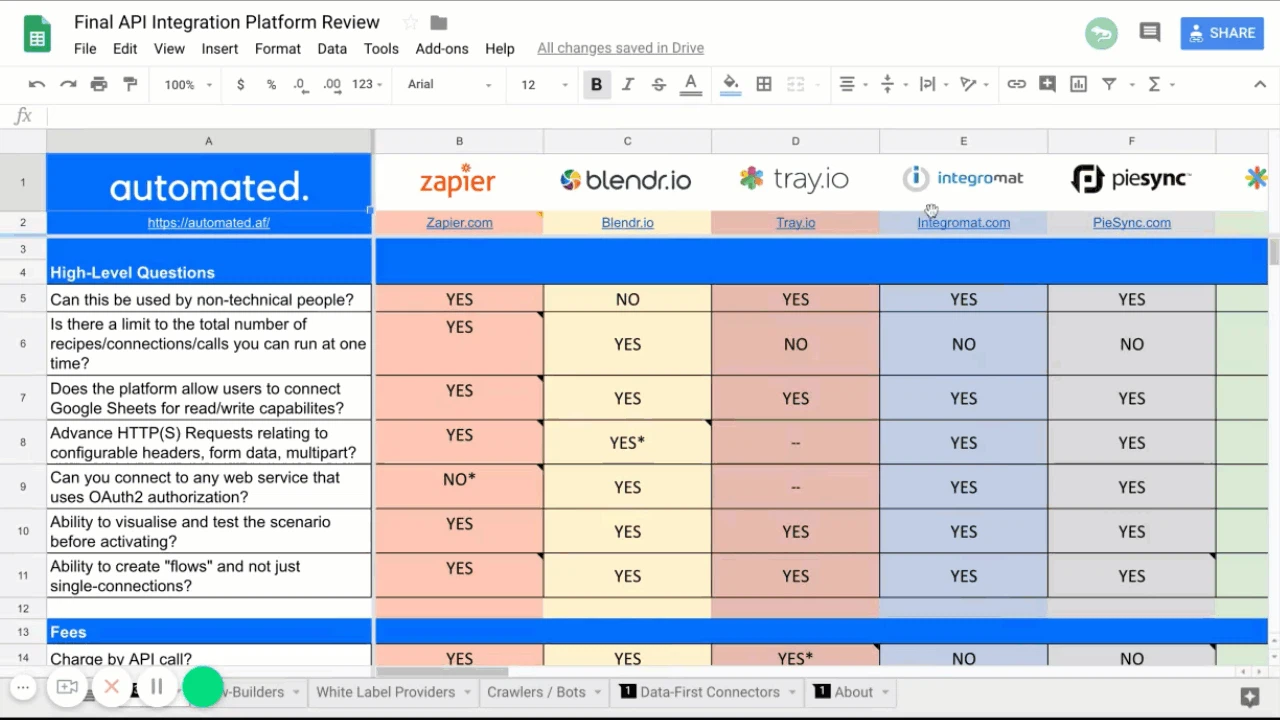
Task: Open horizontal align dropdown
Action: (853, 85)
